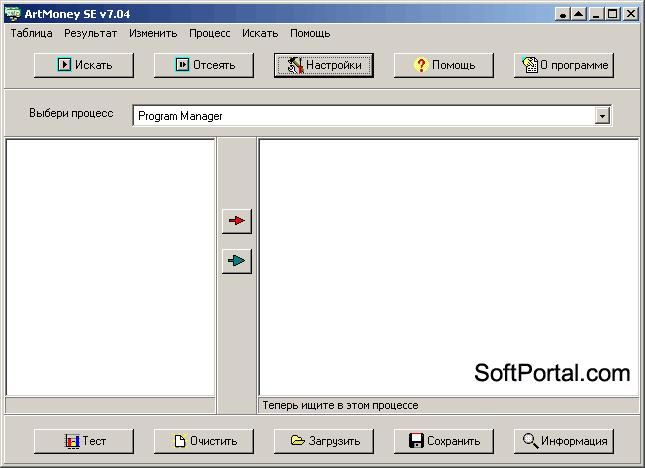Screen dimensions: 645x468
Task: Open the Помощь menu in the menu bar
Action: click(x=310, y=33)
